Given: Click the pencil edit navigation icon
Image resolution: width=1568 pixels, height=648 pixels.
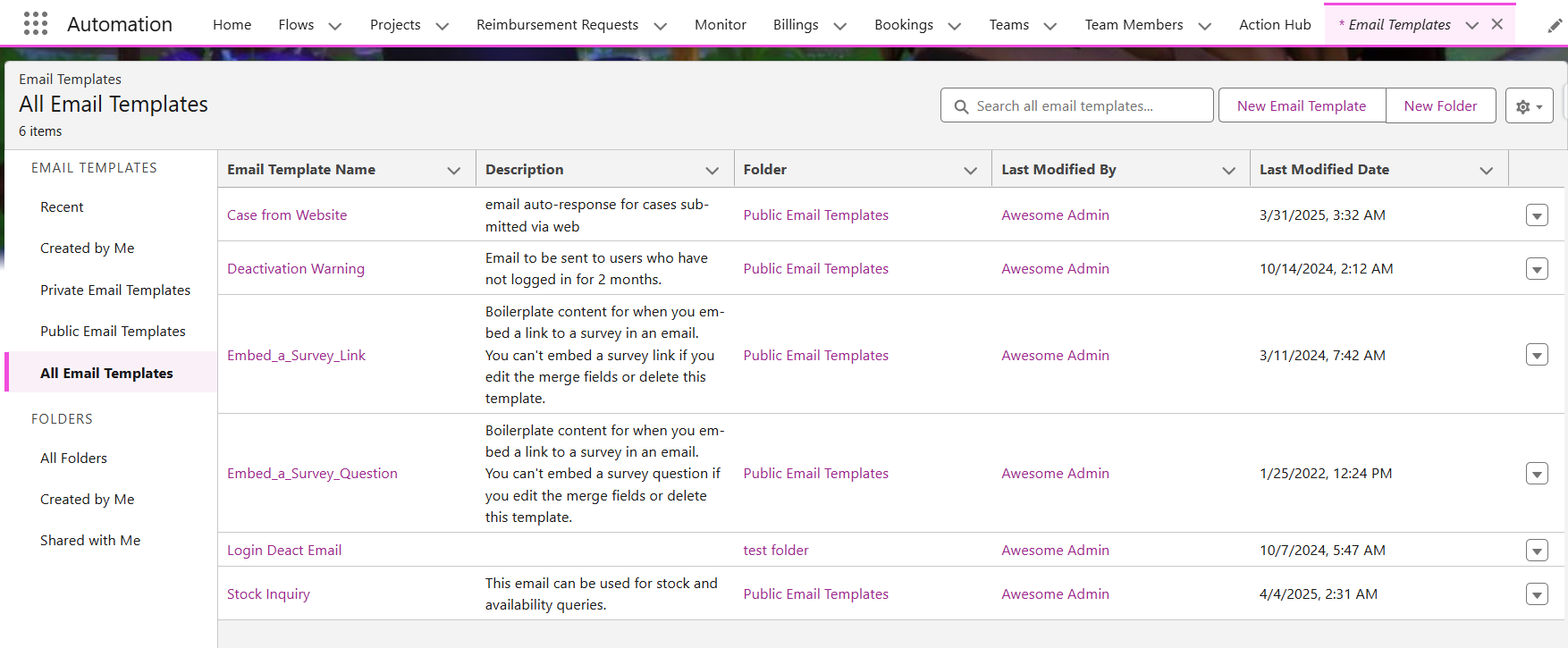Looking at the screenshot, I should [1555, 26].
